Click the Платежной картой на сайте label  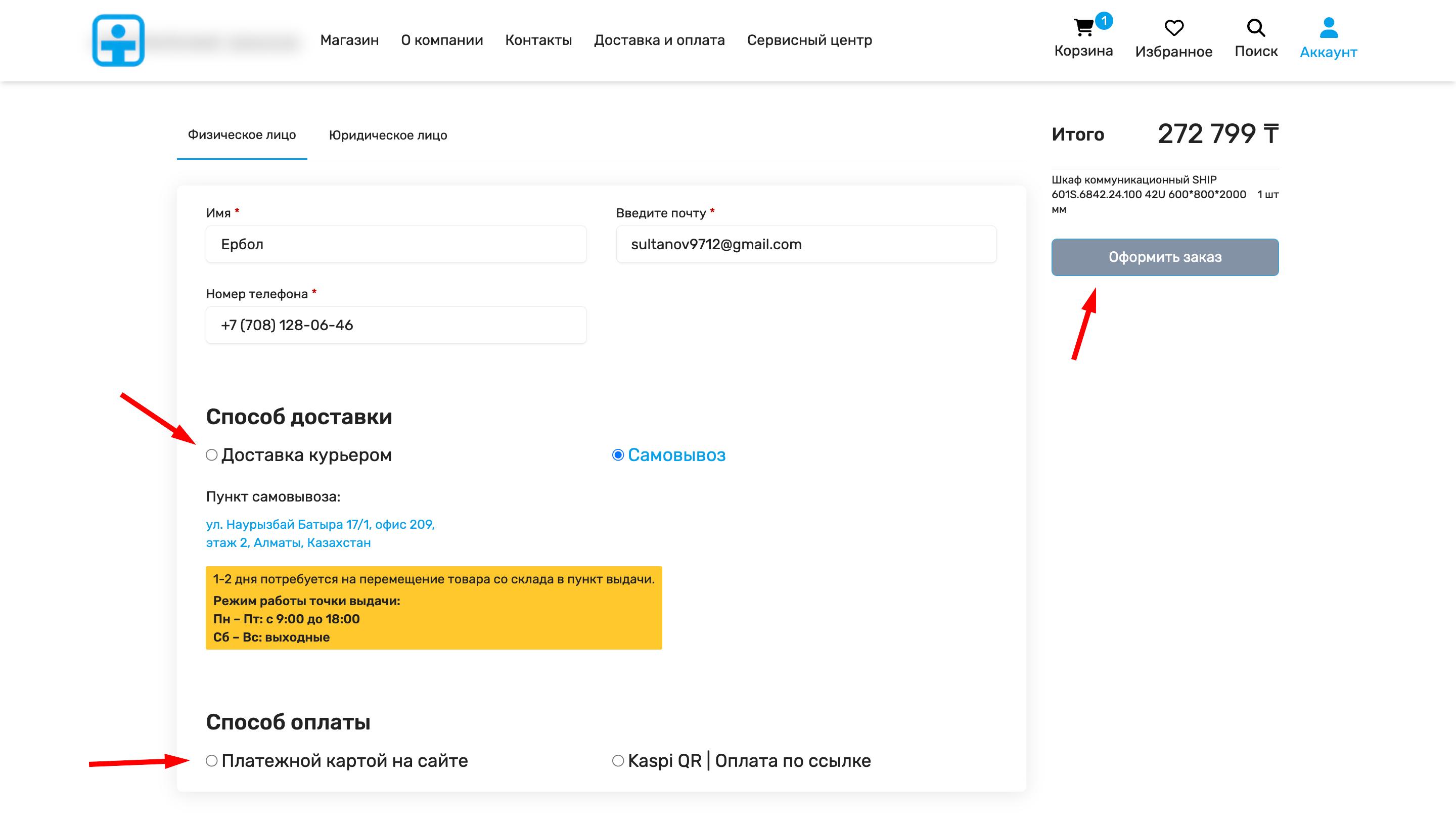coord(345,760)
